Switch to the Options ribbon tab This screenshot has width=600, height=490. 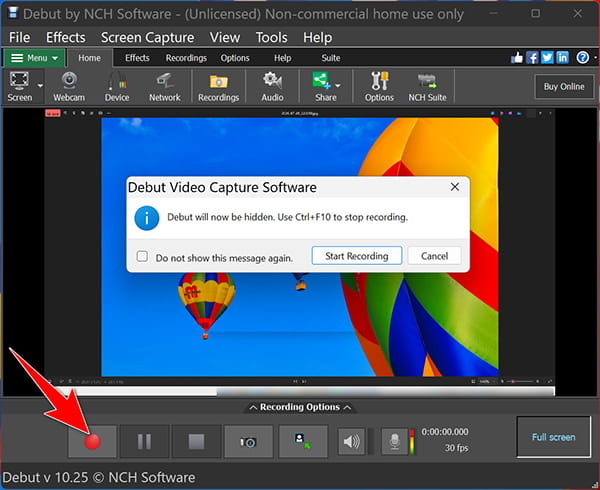(x=235, y=58)
